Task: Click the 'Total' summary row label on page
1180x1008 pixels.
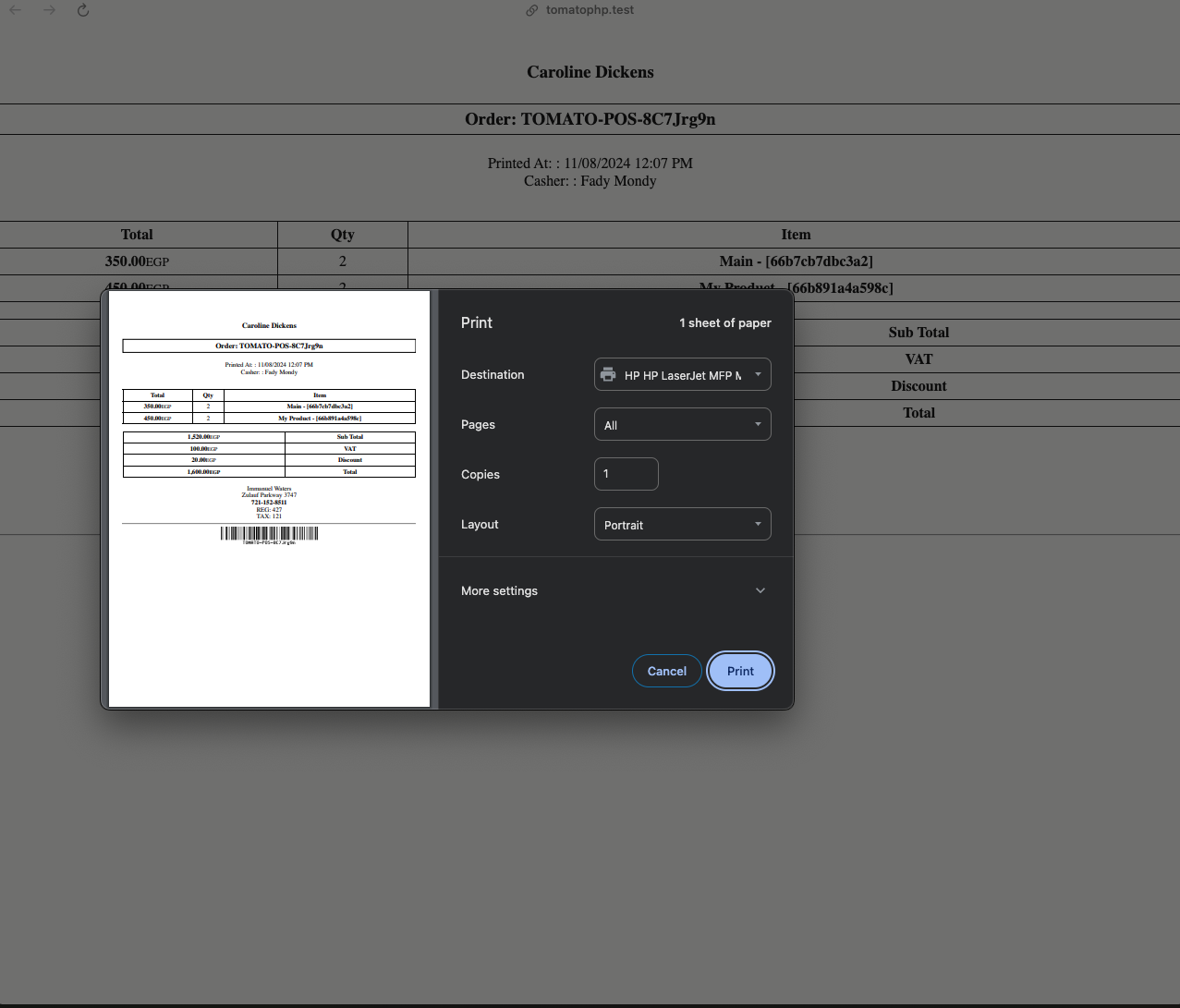Action: click(918, 413)
